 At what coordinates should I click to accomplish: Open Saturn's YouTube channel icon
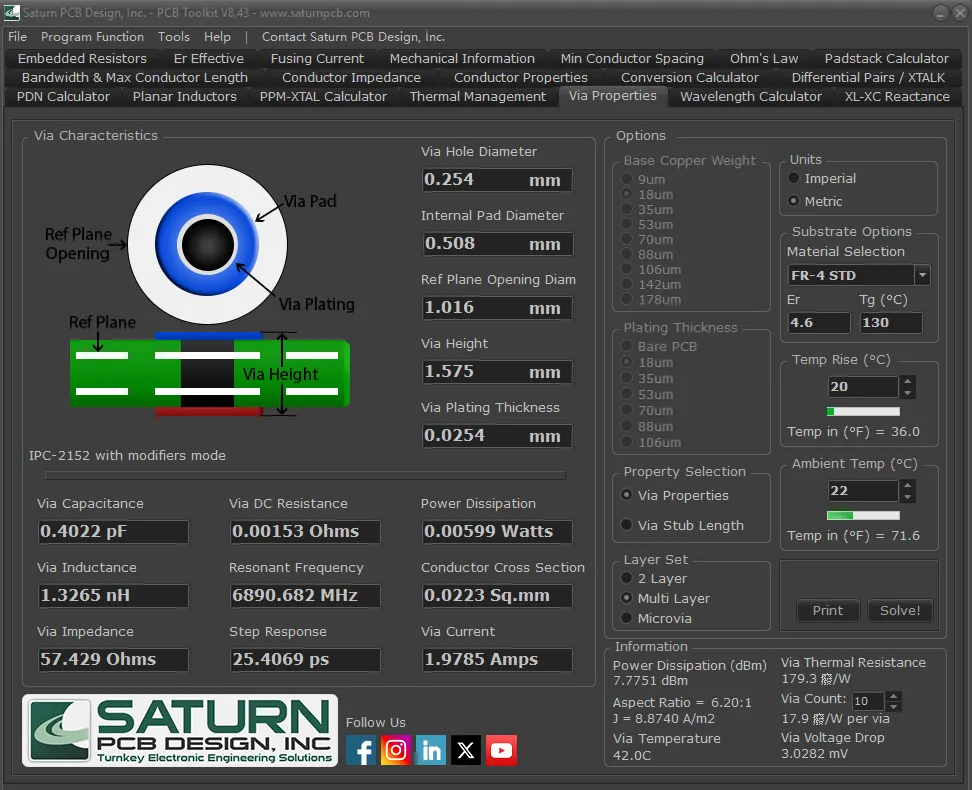[501, 750]
